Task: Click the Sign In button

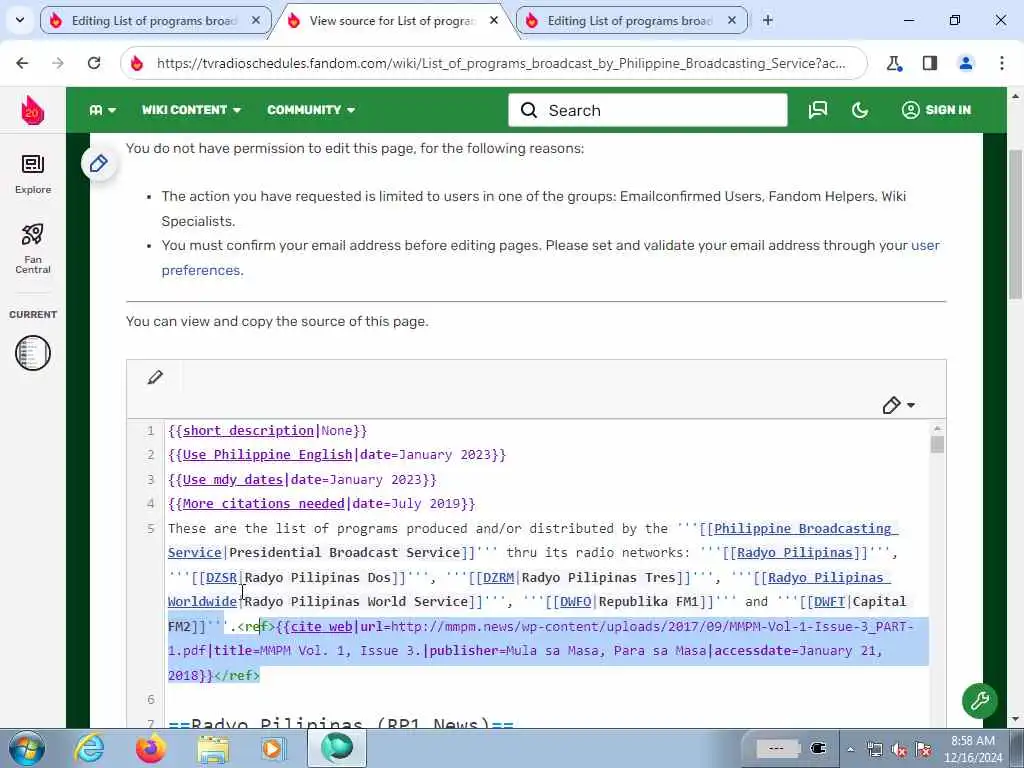Action: pyautogui.click(x=936, y=110)
